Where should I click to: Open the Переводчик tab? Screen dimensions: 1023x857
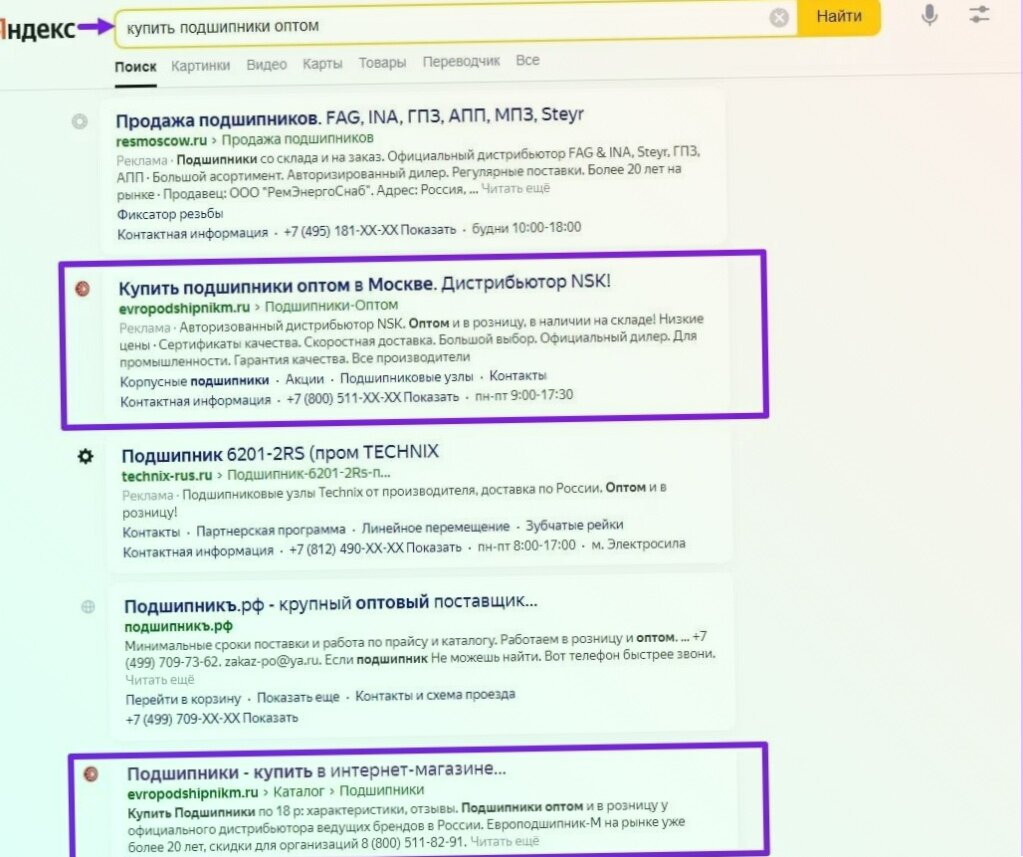[461, 61]
